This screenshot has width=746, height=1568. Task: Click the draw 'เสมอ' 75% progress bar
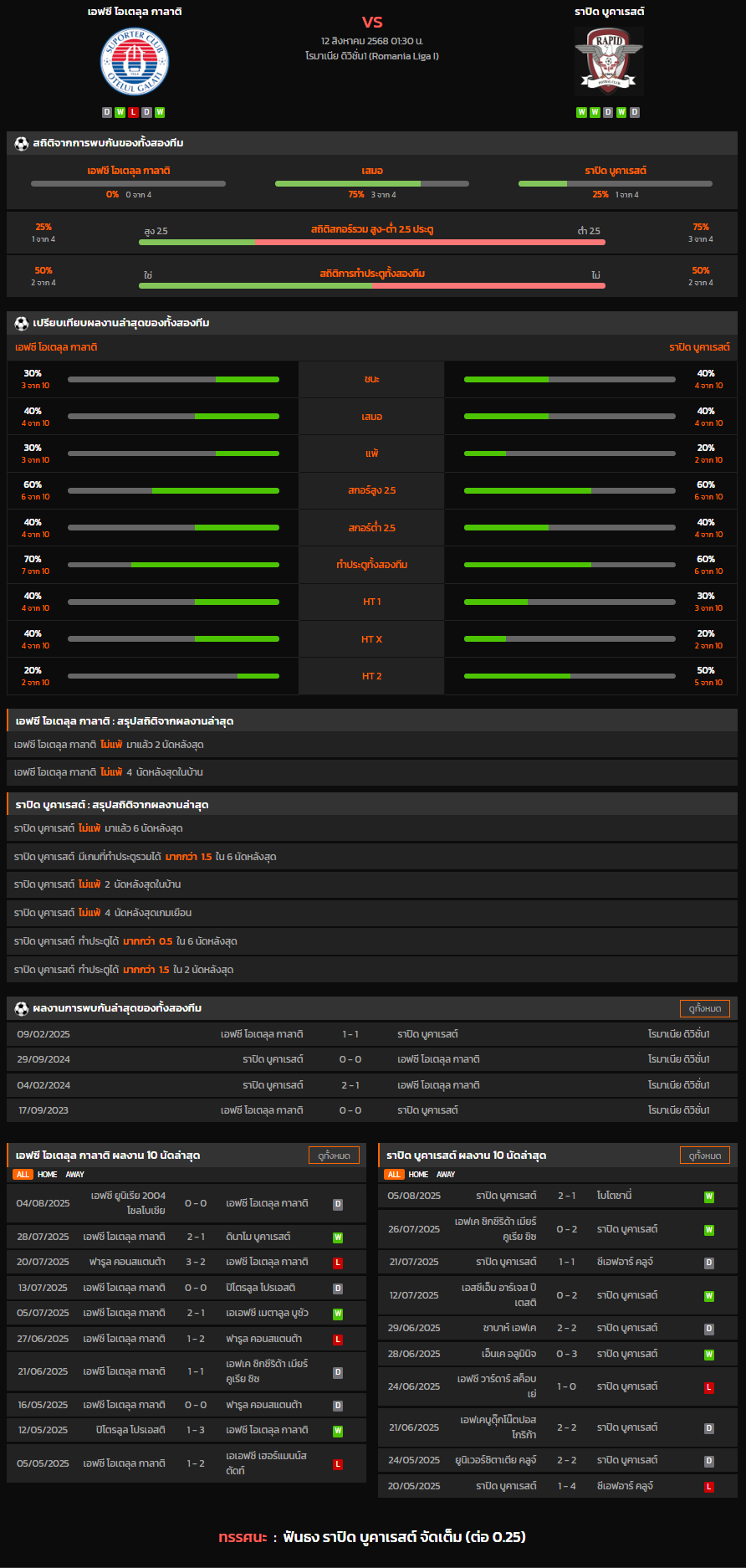tap(372, 183)
